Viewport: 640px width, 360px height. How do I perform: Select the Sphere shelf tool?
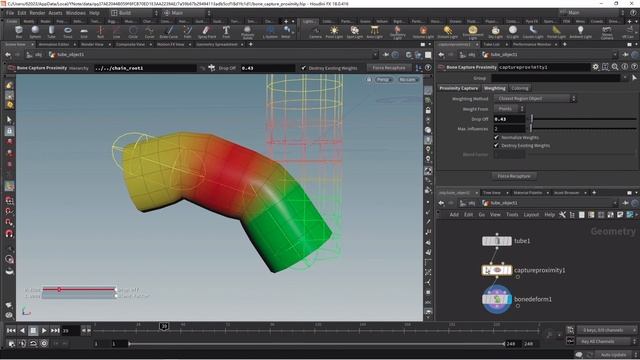tap(35, 32)
